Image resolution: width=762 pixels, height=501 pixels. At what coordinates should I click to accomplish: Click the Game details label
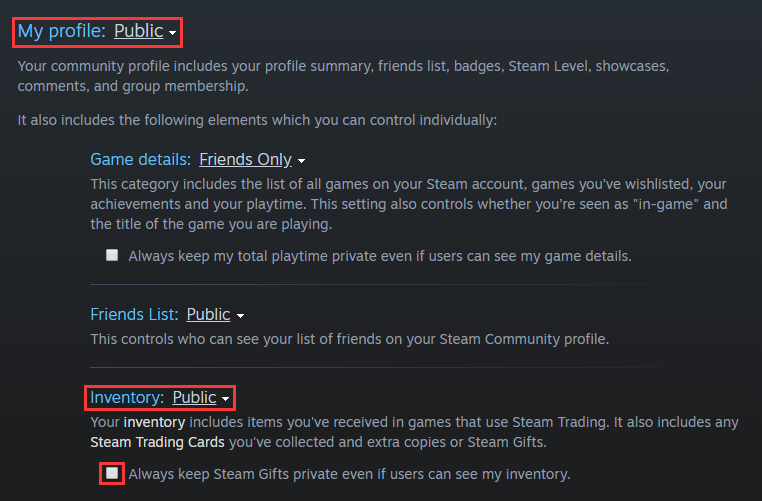(140, 159)
